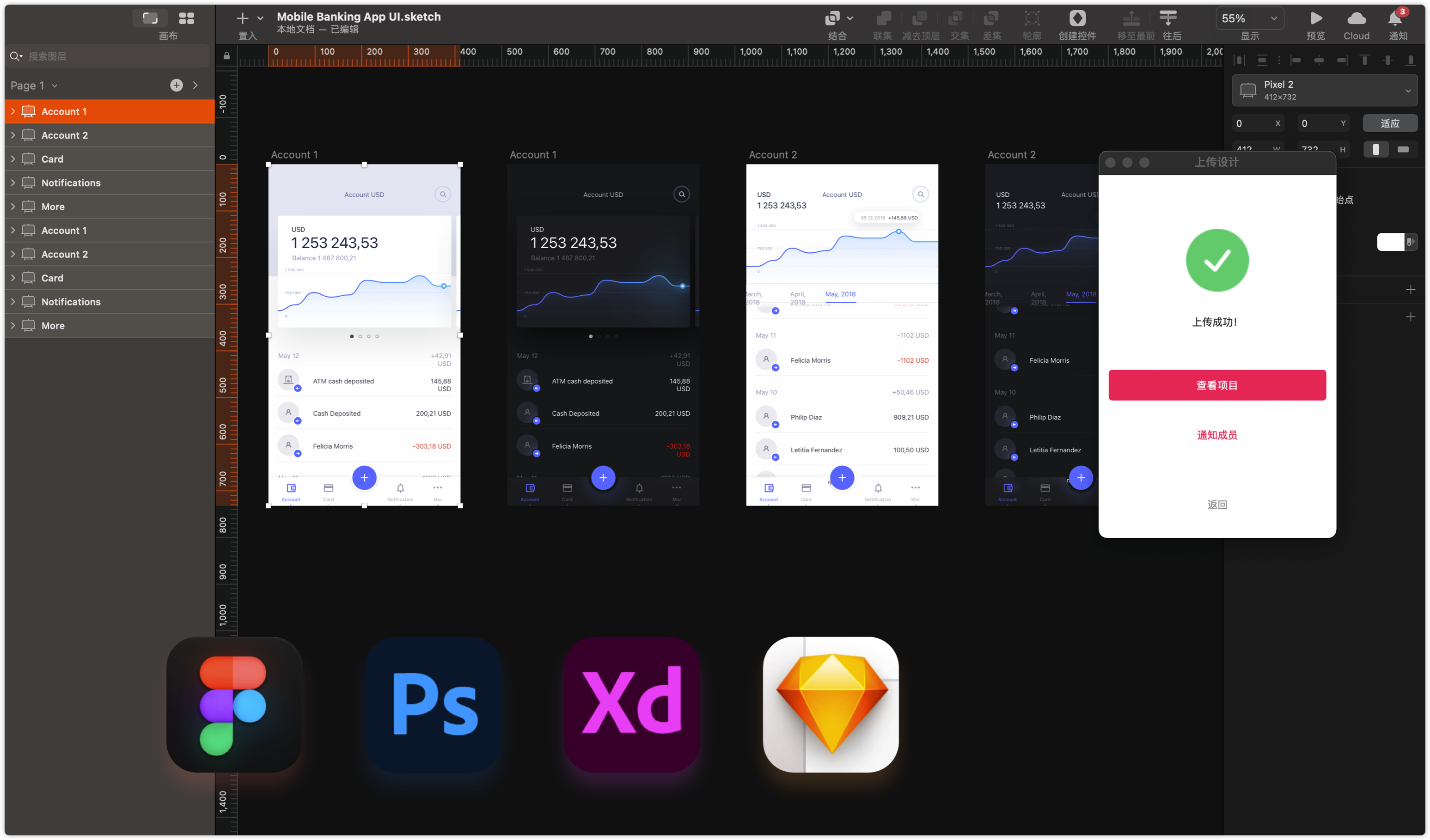Expand the highlighted Account 1 layer
This screenshot has width=1430, height=840.
pyautogui.click(x=13, y=111)
